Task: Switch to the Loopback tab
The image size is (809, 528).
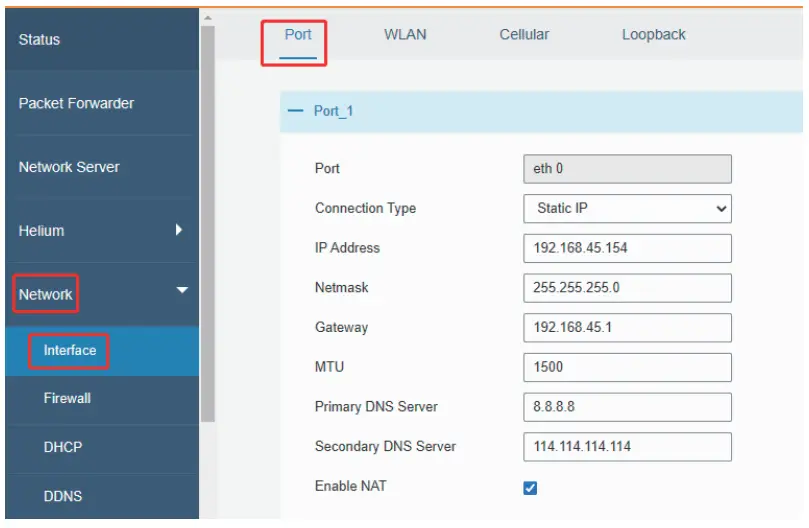Action: [x=653, y=35]
